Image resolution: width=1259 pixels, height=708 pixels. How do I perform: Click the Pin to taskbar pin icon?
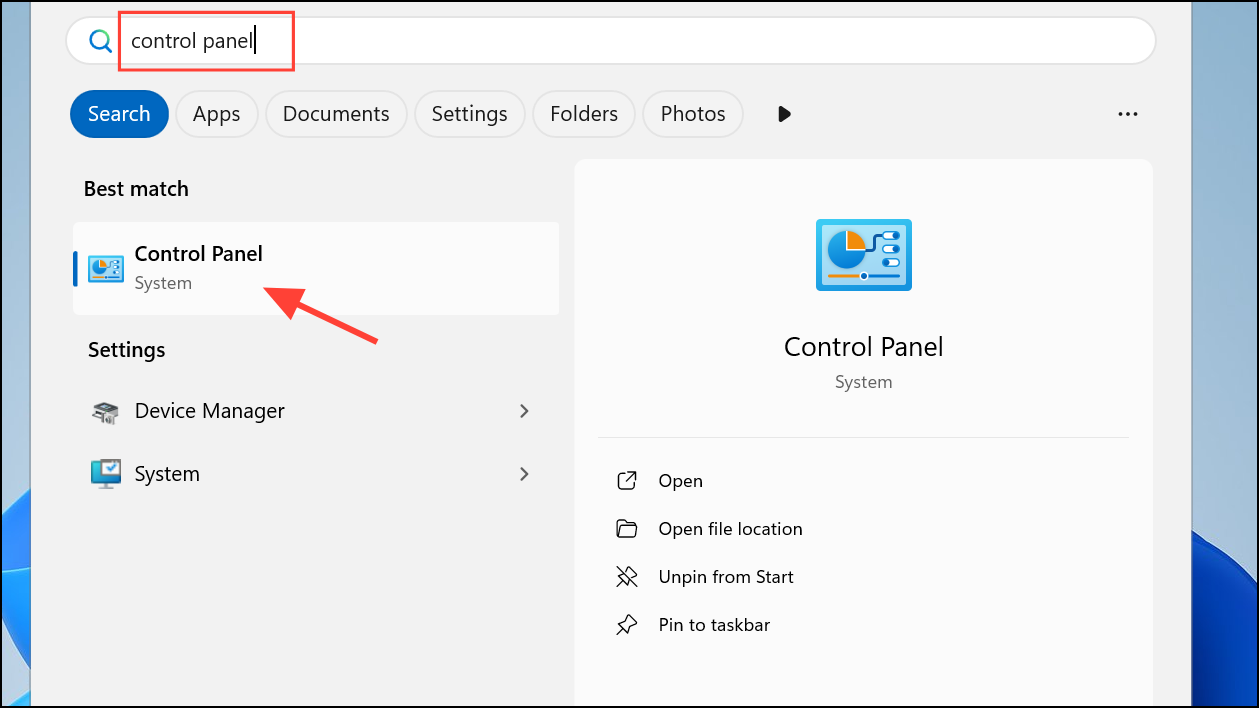coord(627,625)
